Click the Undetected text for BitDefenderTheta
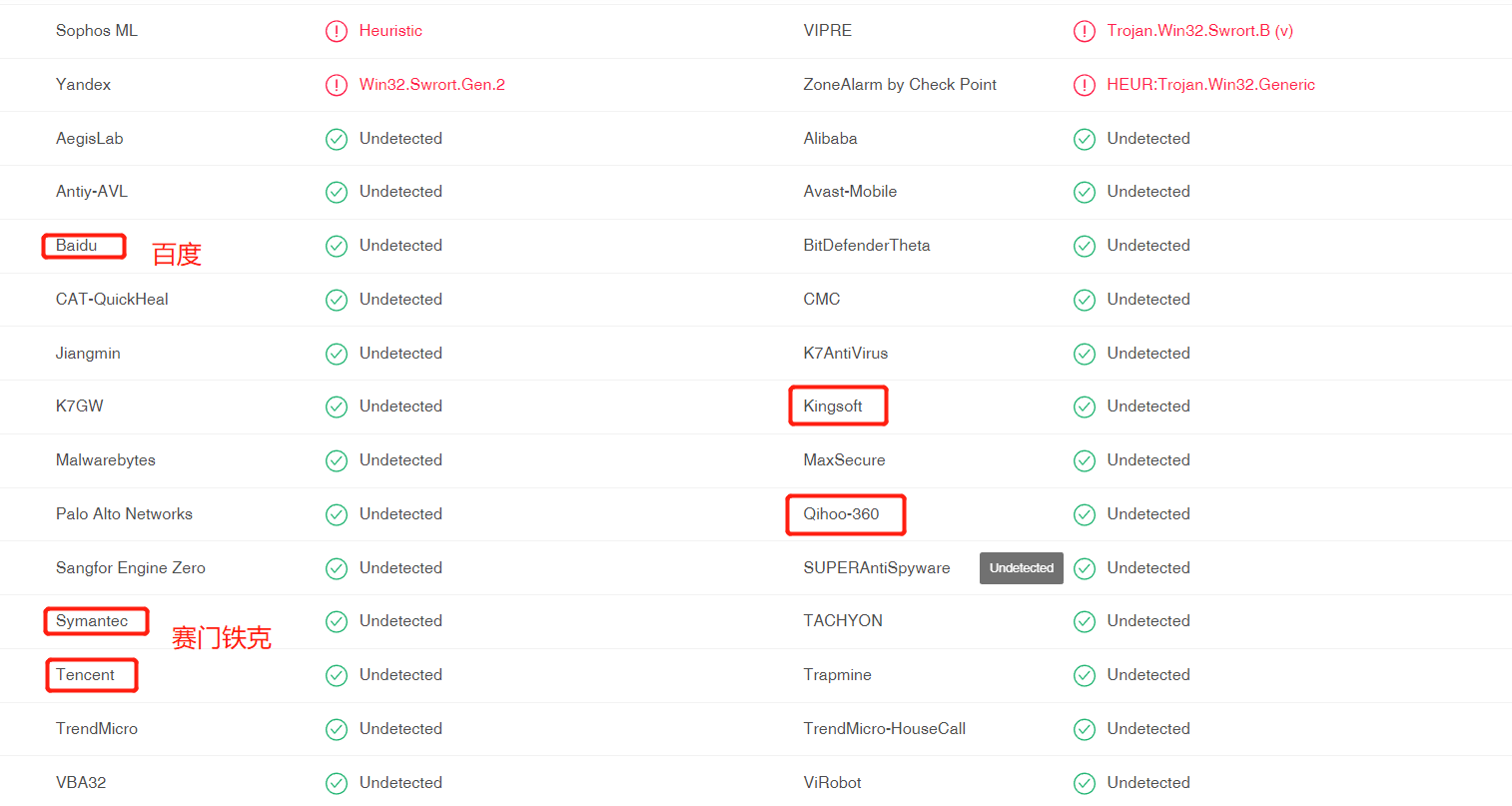Screen dimensions: 1512x806 click(x=1147, y=246)
